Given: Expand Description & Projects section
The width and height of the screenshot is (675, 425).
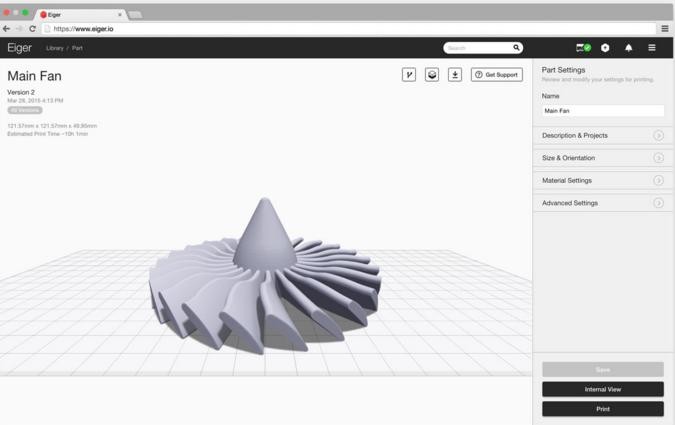Looking at the screenshot, I should coord(601,135).
